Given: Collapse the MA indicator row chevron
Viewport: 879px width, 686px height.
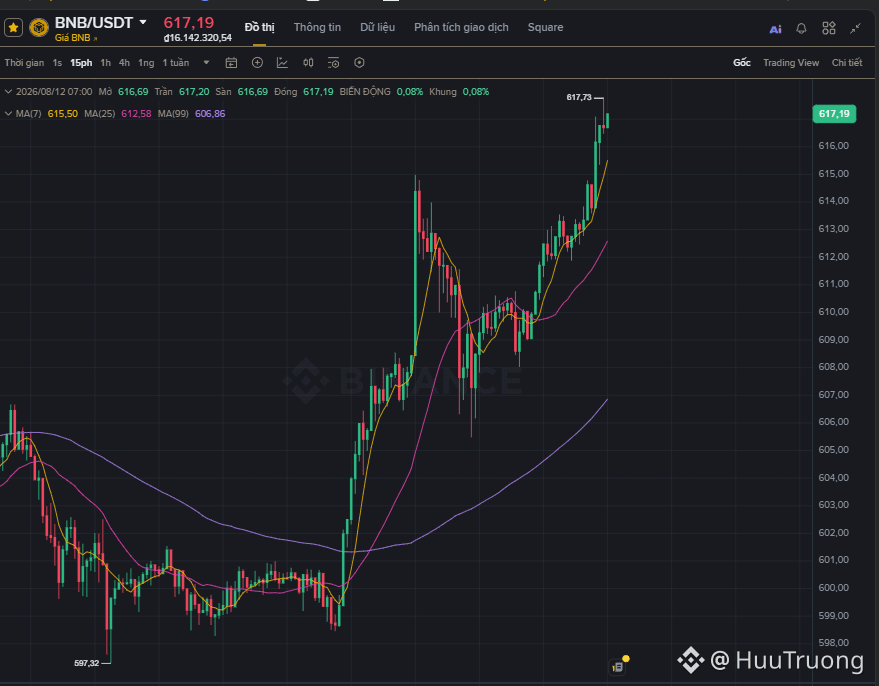Looking at the screenshot, I should tap(8, 114).
